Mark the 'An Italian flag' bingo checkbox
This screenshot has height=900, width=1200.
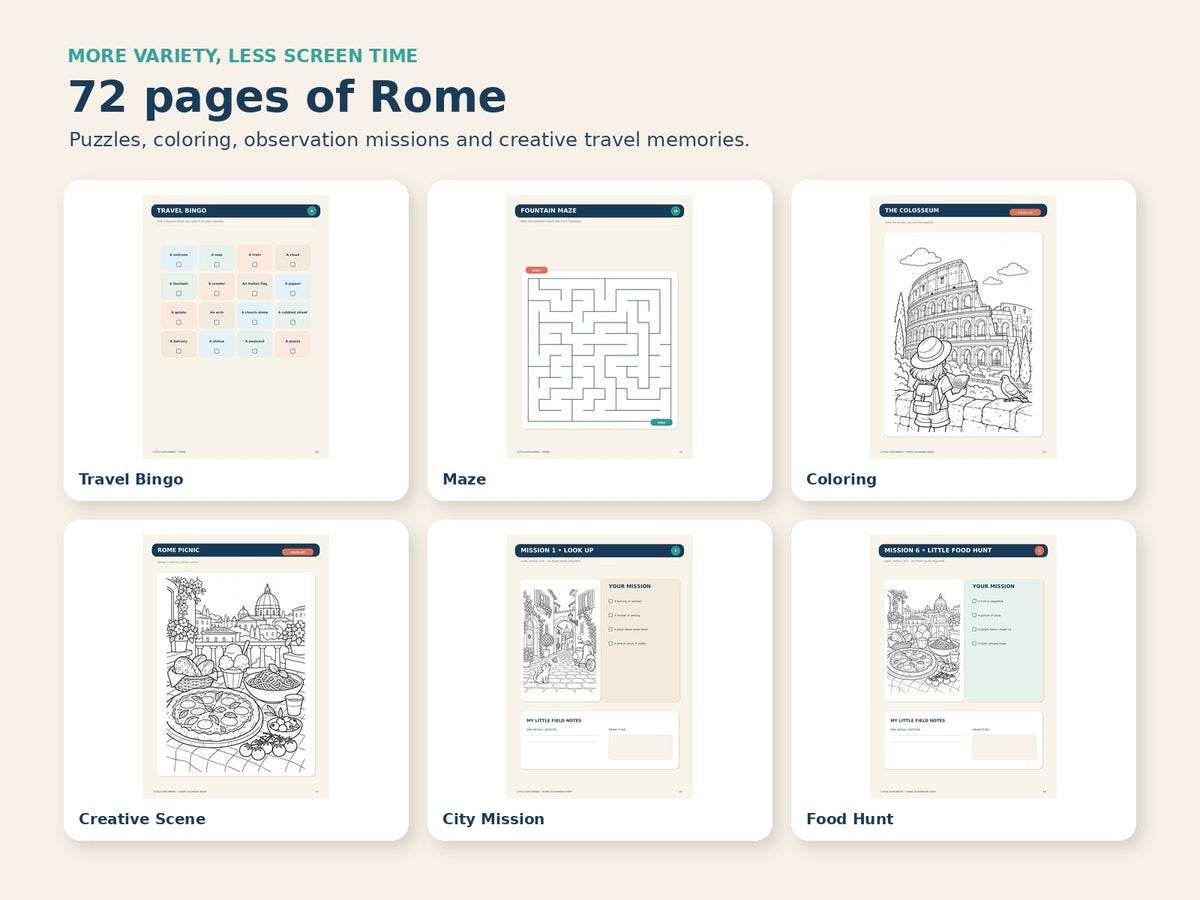coord(255,293)
